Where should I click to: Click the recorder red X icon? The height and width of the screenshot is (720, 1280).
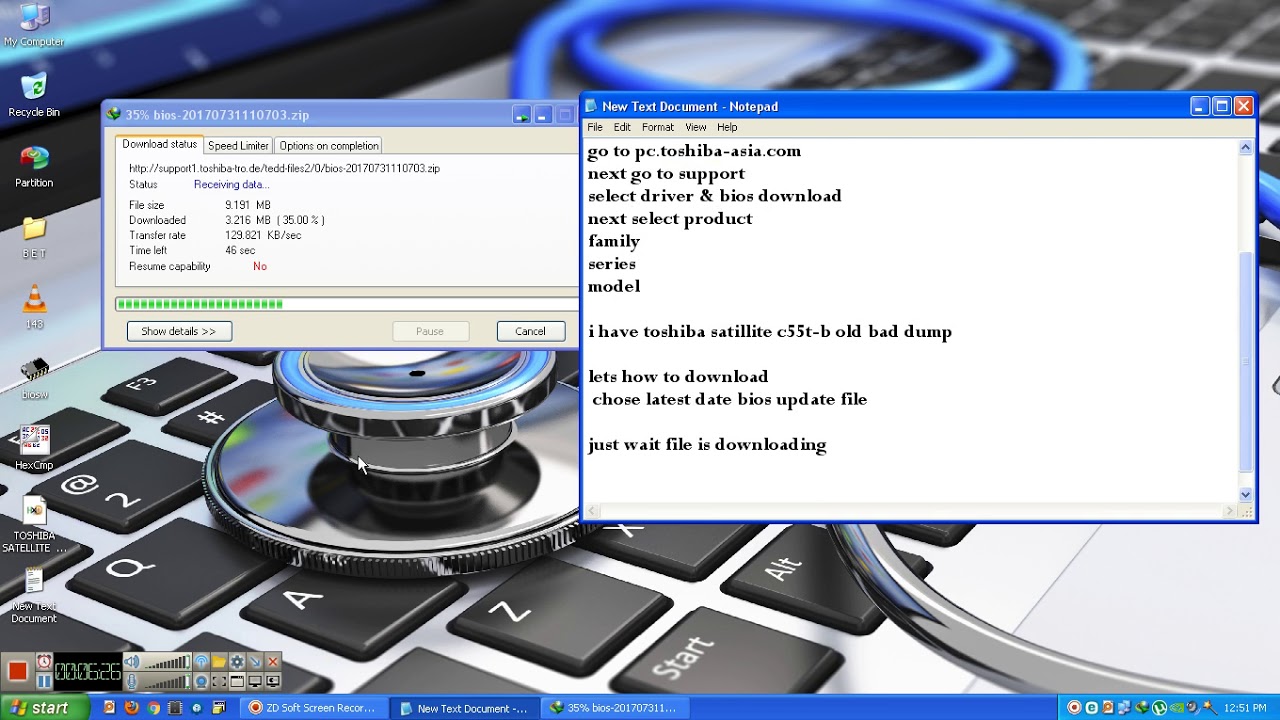pyautogui.click(x=273, y=661)
